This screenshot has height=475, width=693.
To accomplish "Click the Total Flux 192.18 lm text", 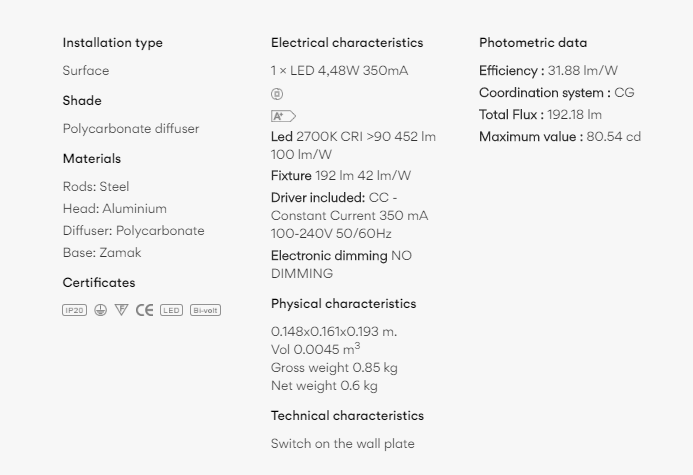I will tap(540, 115).
